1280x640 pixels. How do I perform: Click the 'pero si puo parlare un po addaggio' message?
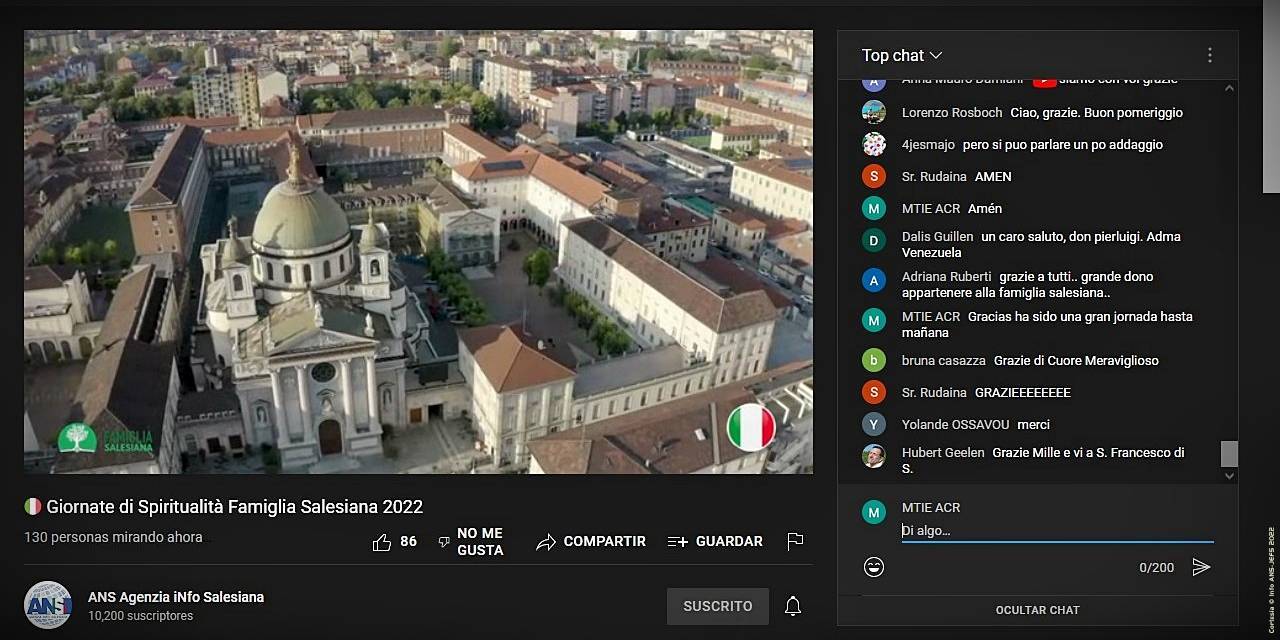[x=1063, y=145]
